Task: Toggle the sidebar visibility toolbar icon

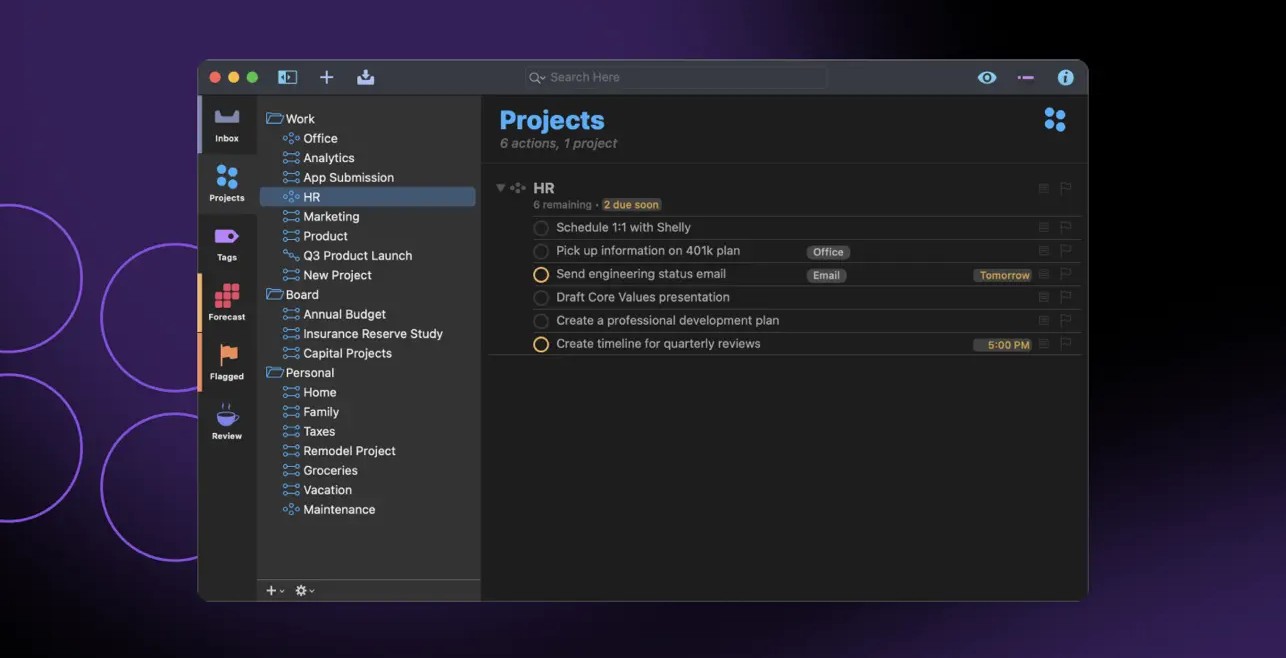Action: click(x=288, y=77)
